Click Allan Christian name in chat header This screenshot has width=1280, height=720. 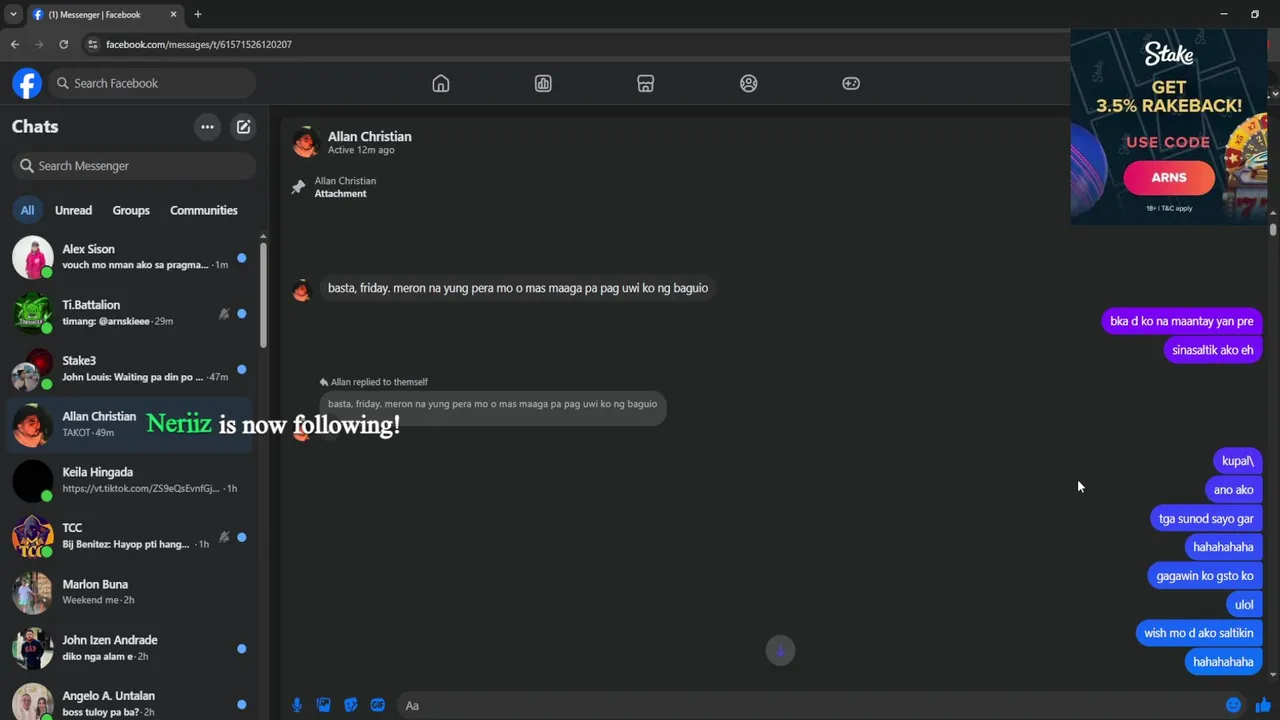369,136
